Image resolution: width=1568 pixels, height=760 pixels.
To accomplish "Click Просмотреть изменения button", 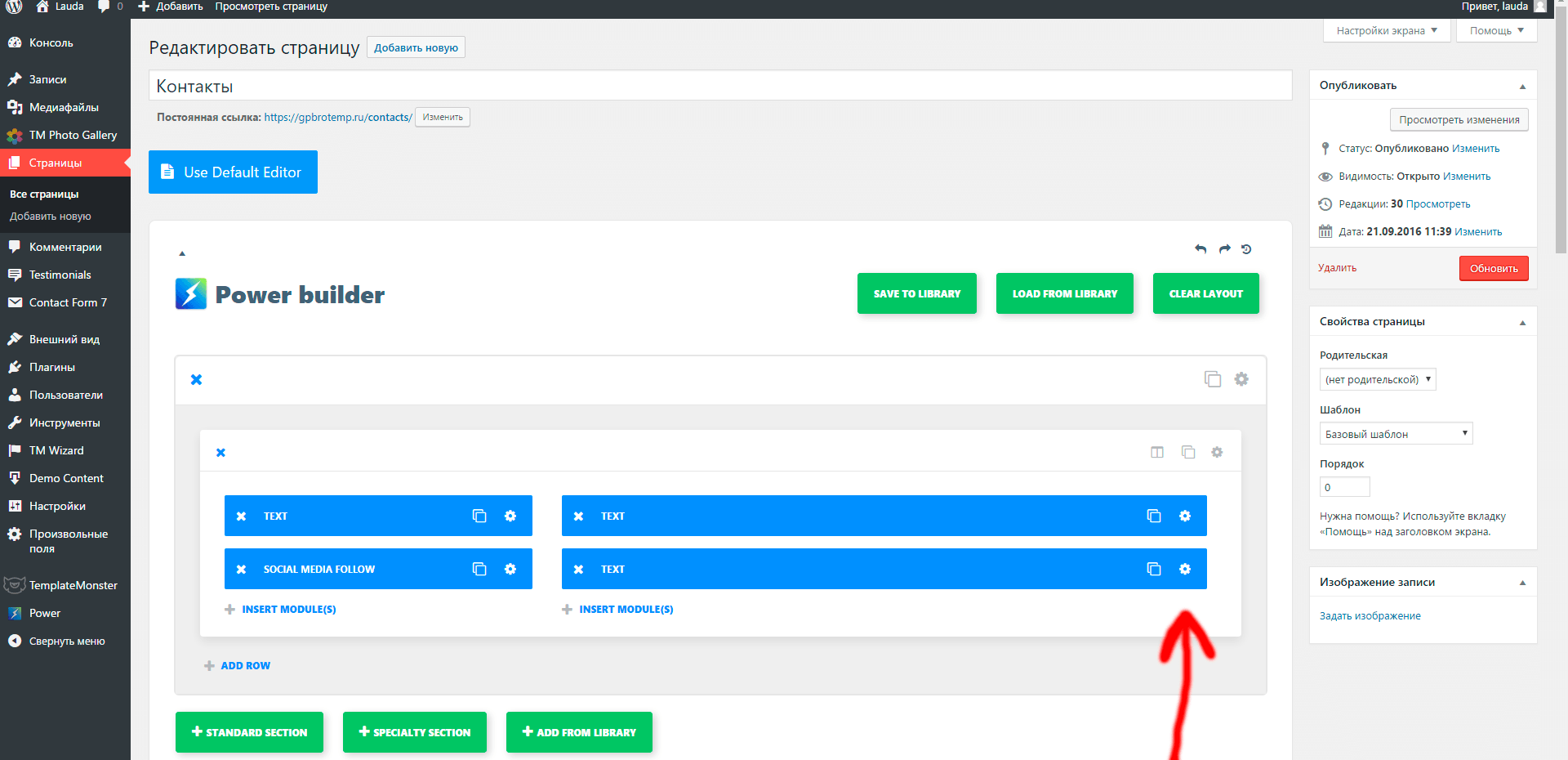I will point(1459,119).
